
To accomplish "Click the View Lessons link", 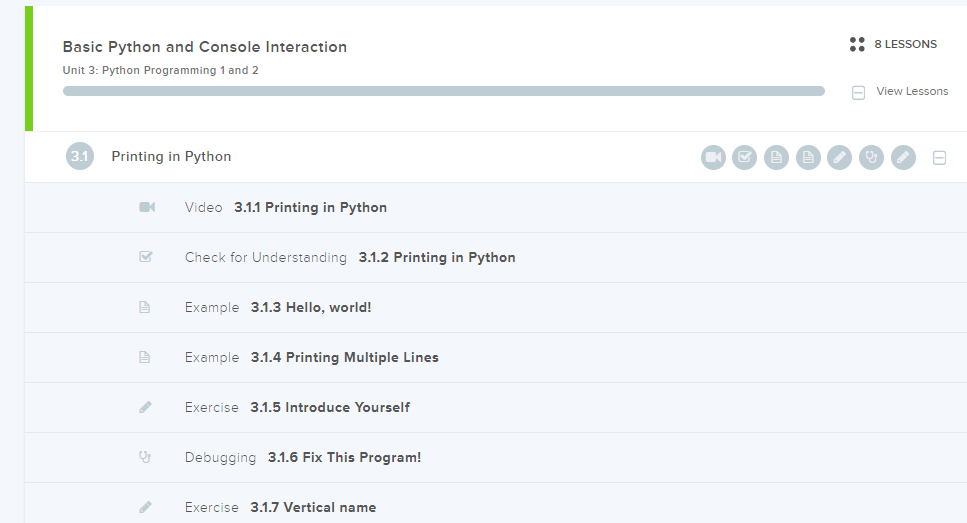I will pyautogui.click(x=912, y=91).
